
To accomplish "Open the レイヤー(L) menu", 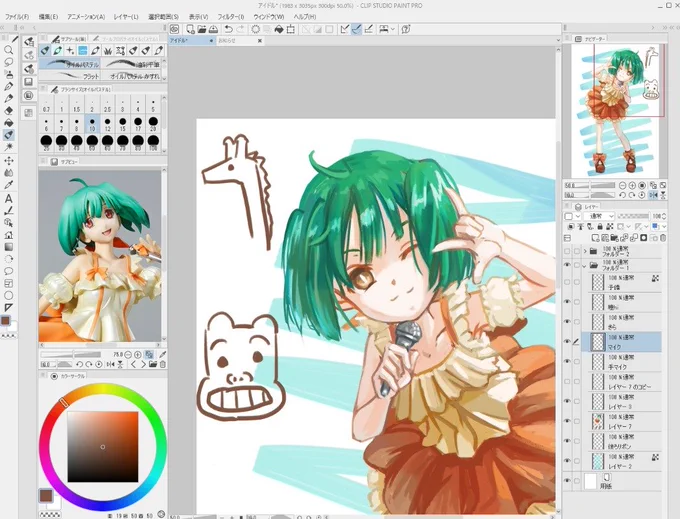I will 126,17.
